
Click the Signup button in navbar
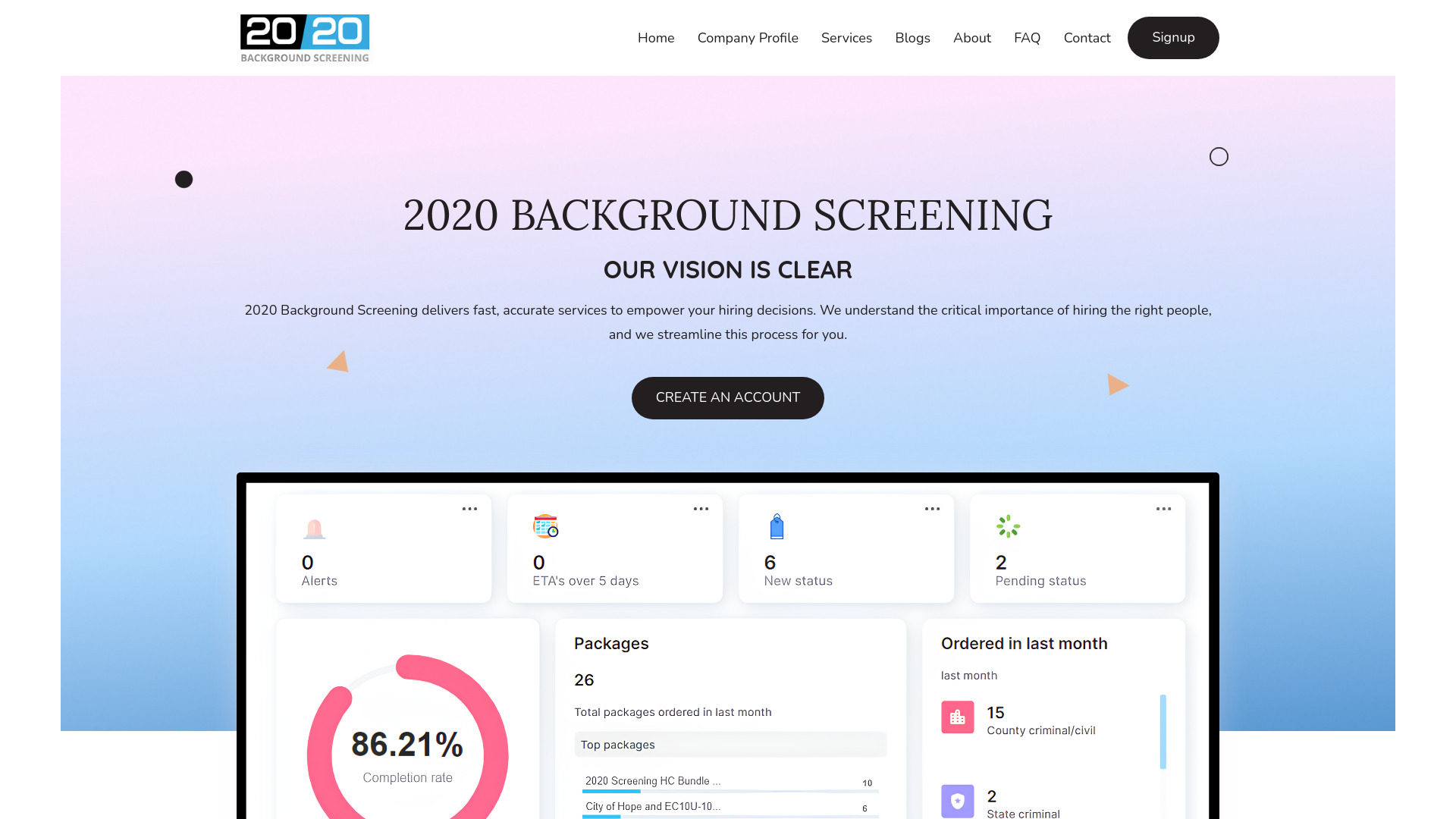click(x=1173, y=37)
